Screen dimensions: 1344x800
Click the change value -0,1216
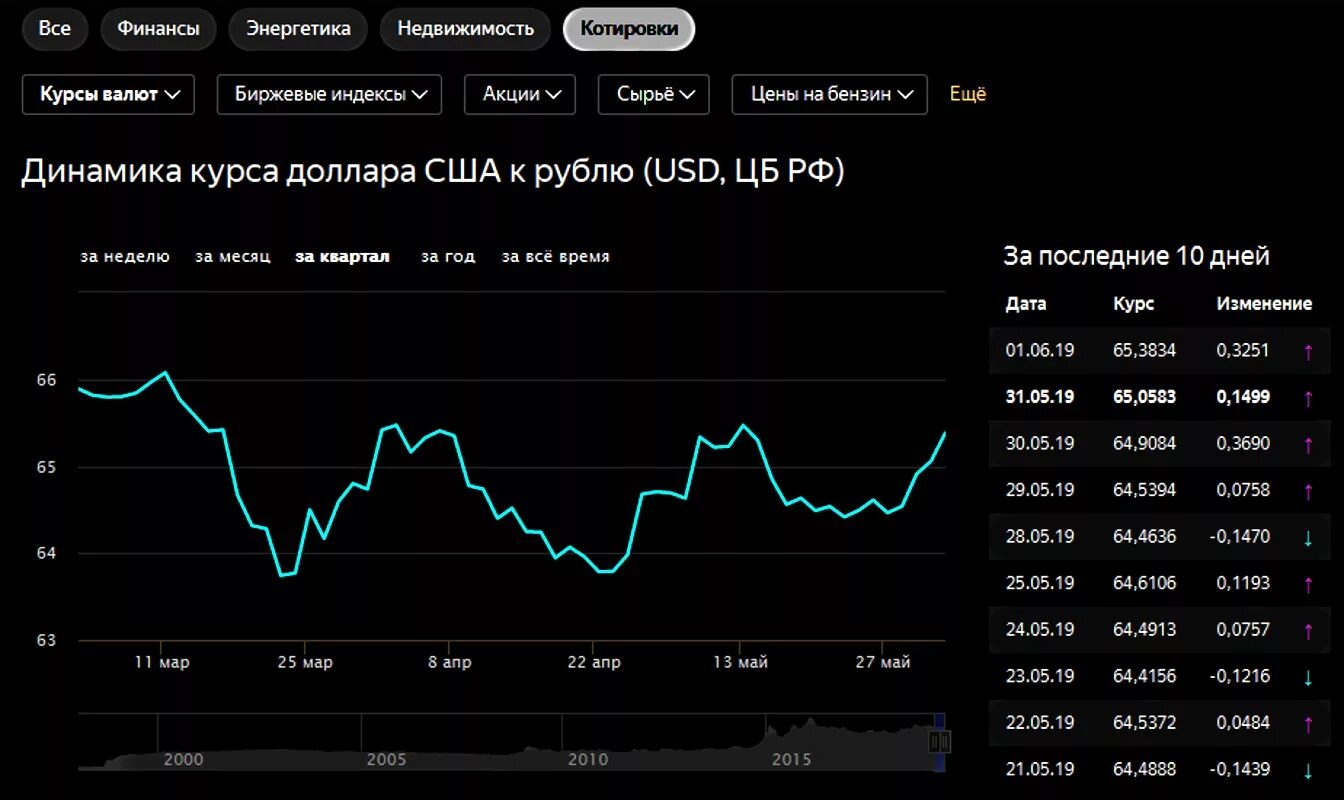[1240, 676]
